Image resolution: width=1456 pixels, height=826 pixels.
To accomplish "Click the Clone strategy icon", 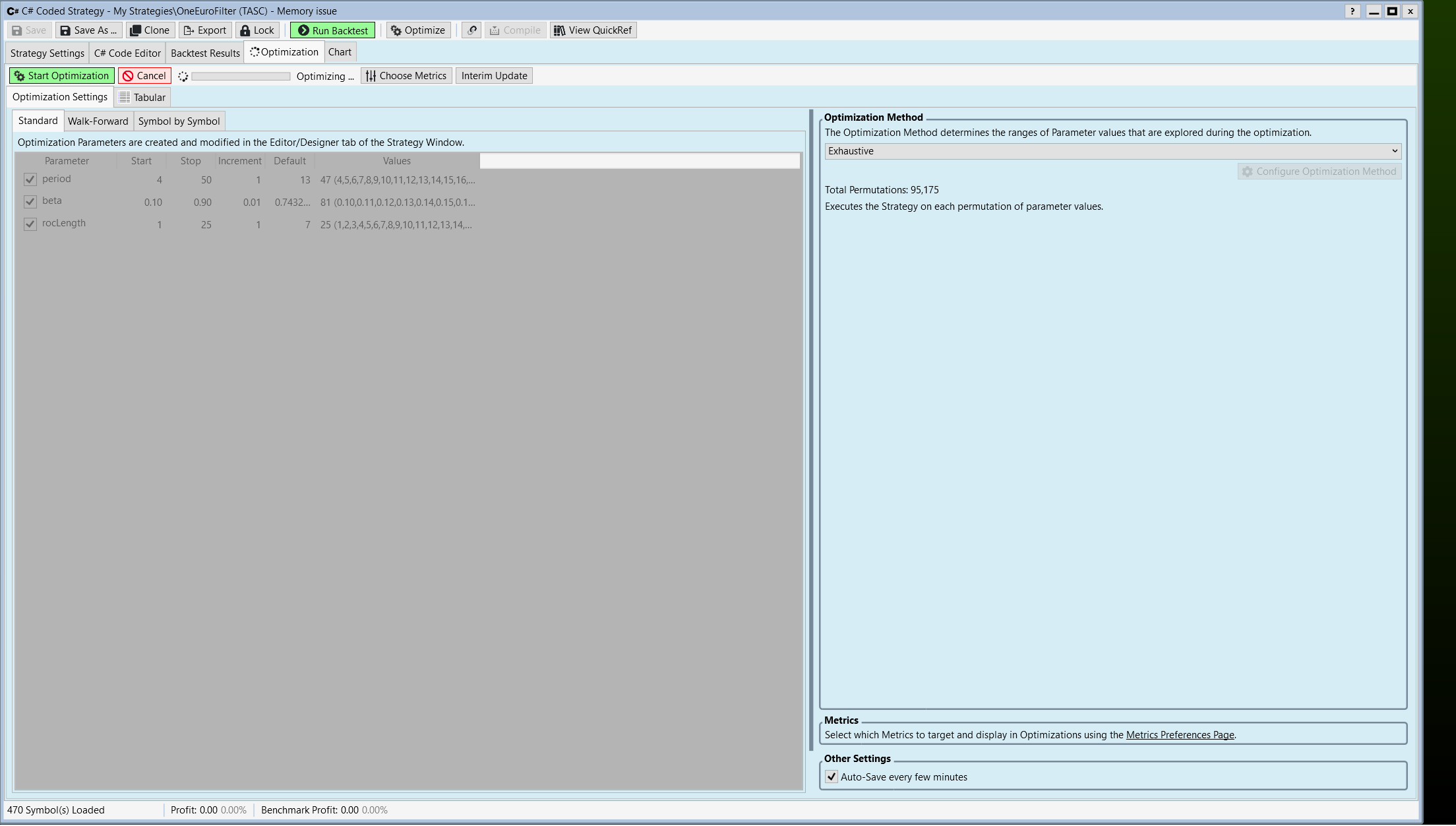I will click(135, 30).
